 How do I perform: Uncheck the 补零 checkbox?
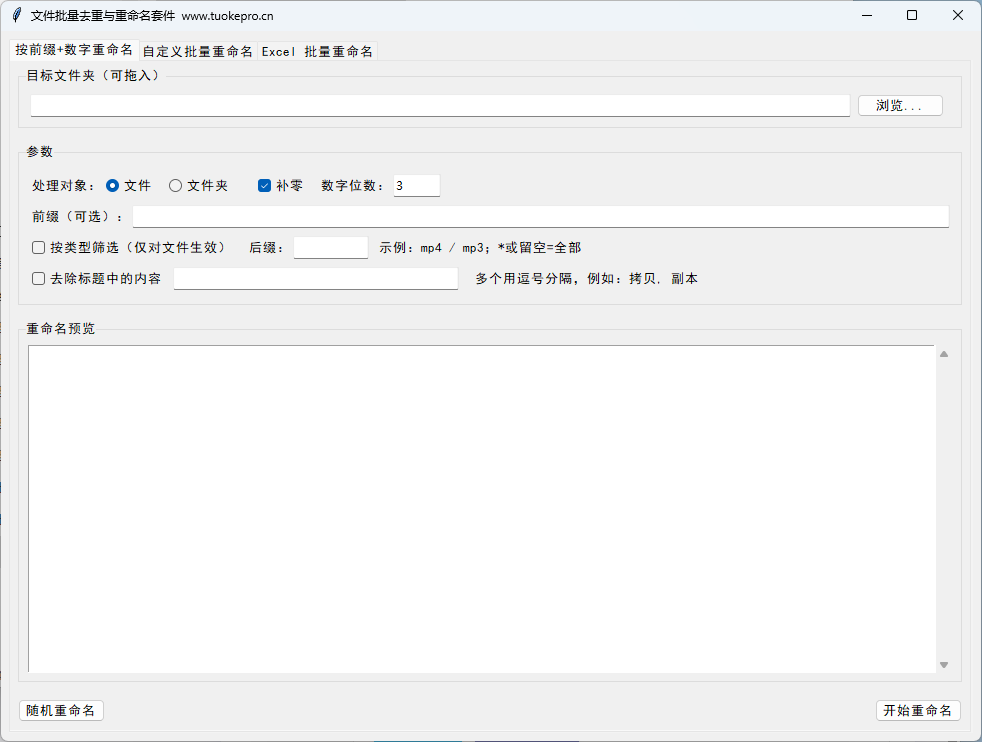pyautogui.click(x=263, y=185)
